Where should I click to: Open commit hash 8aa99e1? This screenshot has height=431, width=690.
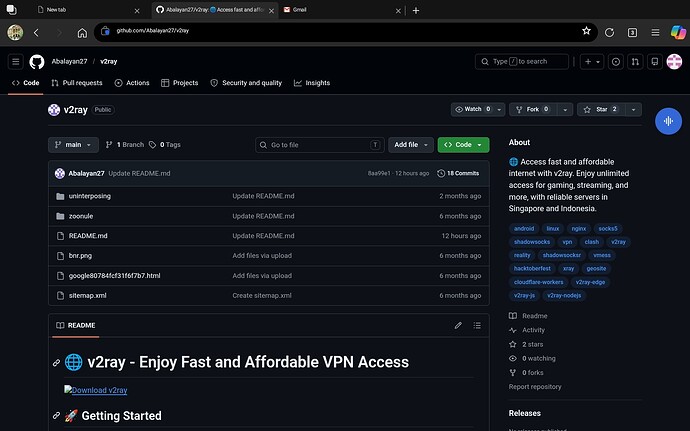pos(379,173)
